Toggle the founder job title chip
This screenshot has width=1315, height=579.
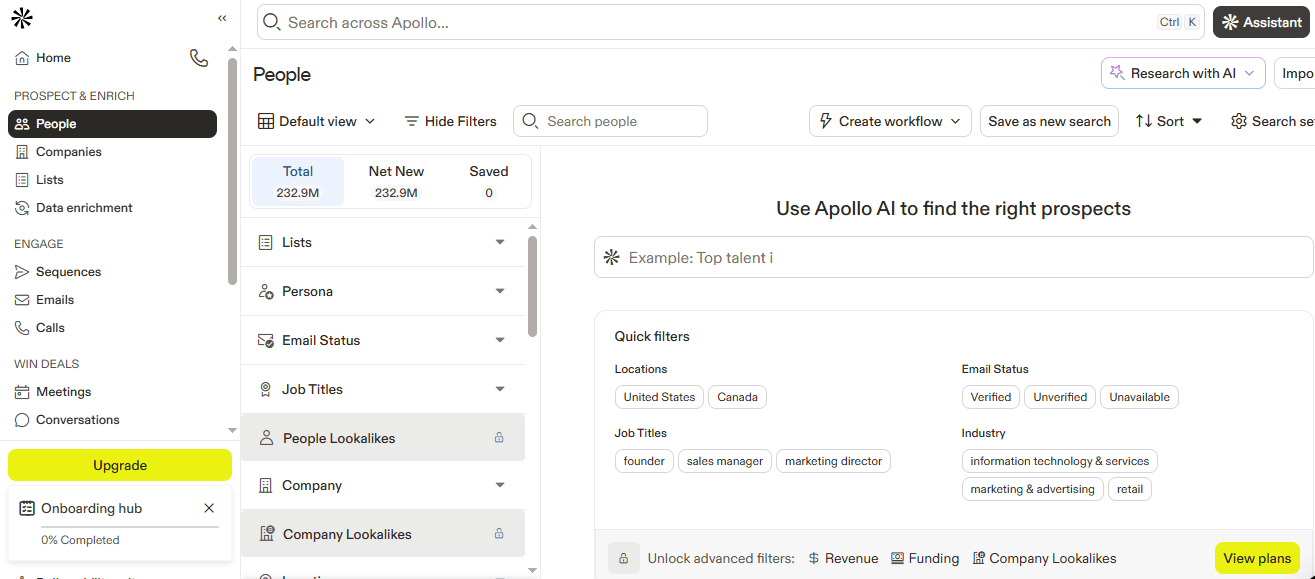tap(644, 461)
